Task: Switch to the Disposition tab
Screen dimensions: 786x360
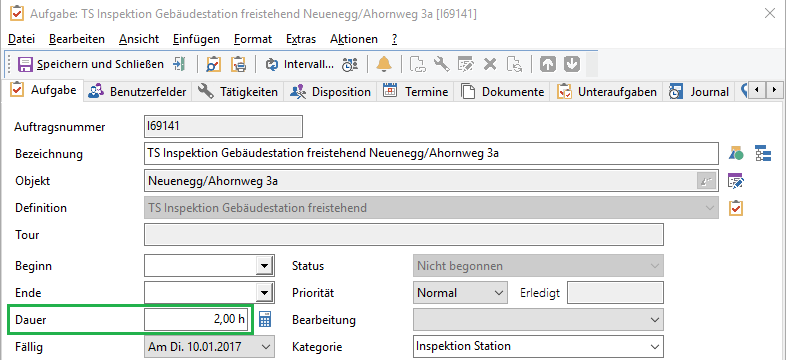Action: pos(331,92)
